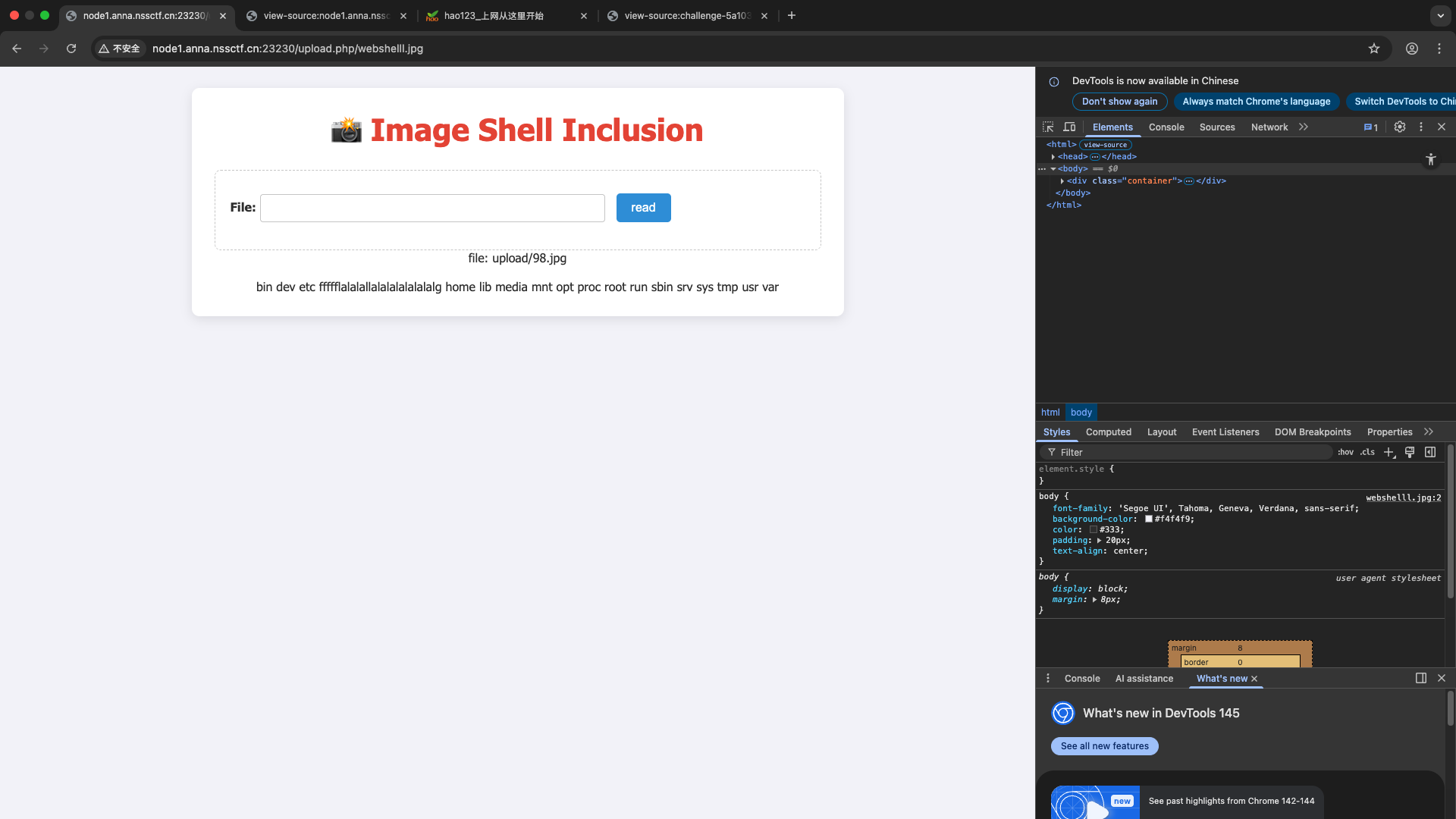Focus the File text input field
This screenshot has height=819, width=1456.
(432, 208)
